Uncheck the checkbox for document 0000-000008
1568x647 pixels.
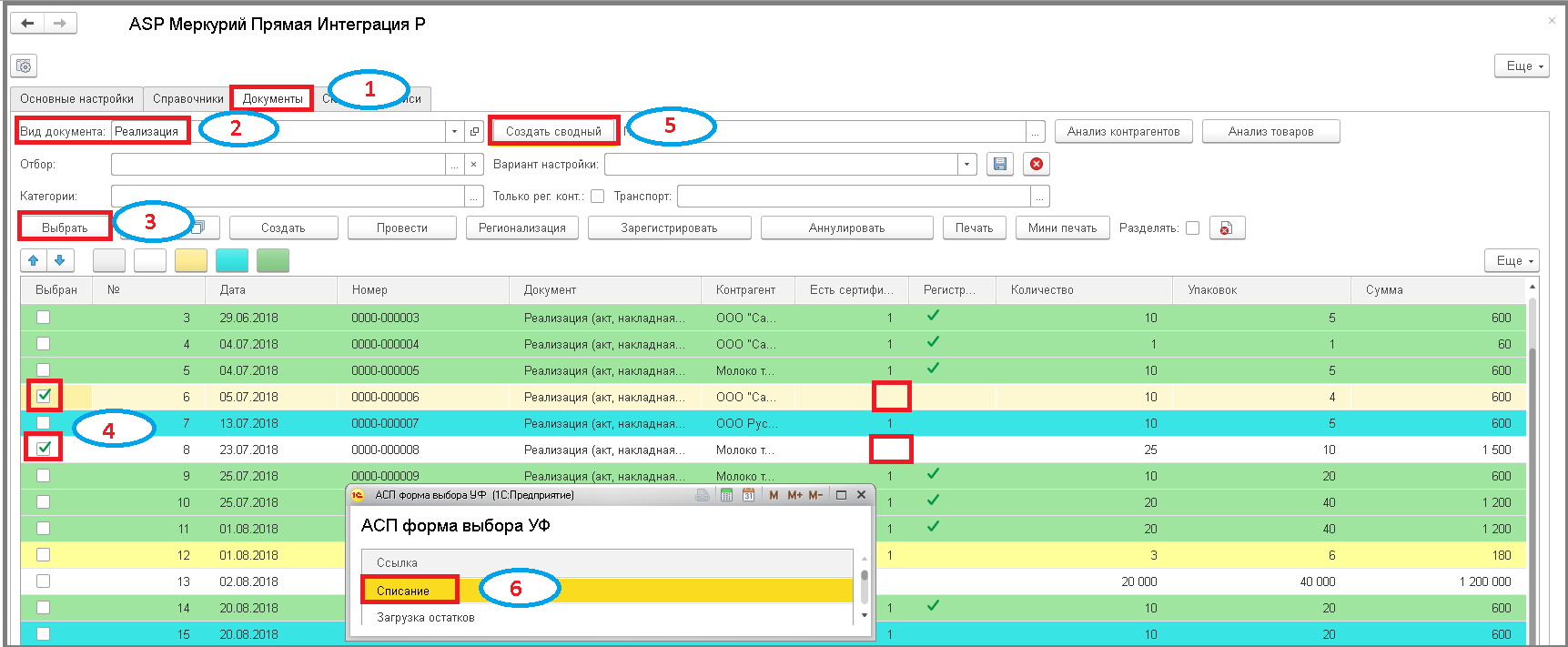43,448
